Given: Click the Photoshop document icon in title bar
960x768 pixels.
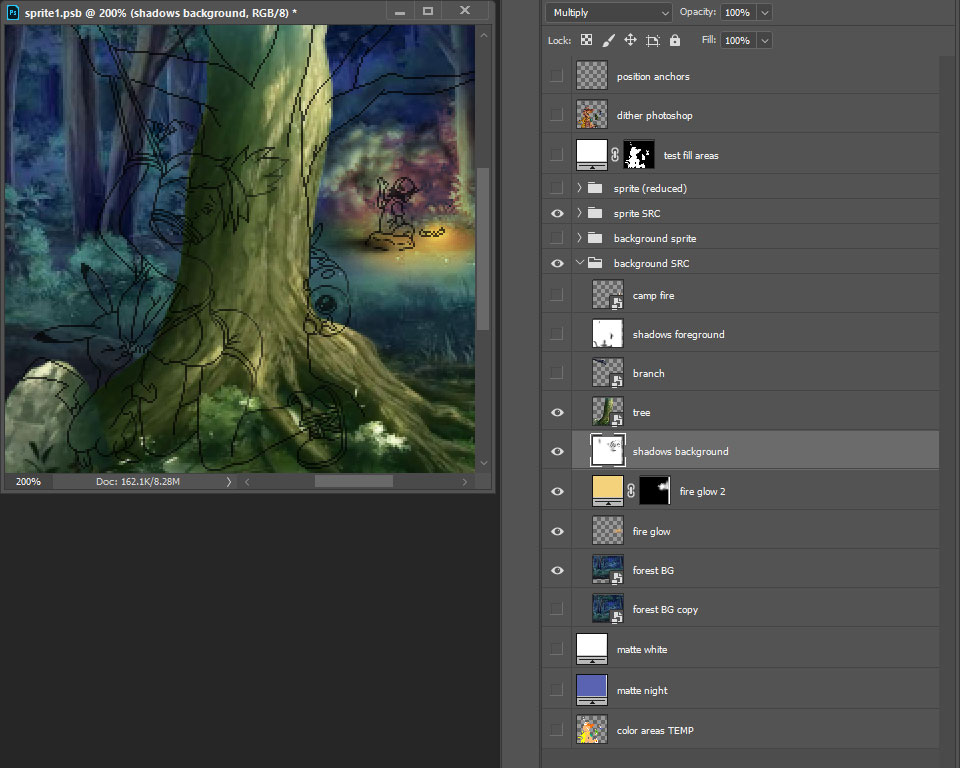Looking at the screenshot, I should (13, 11).
